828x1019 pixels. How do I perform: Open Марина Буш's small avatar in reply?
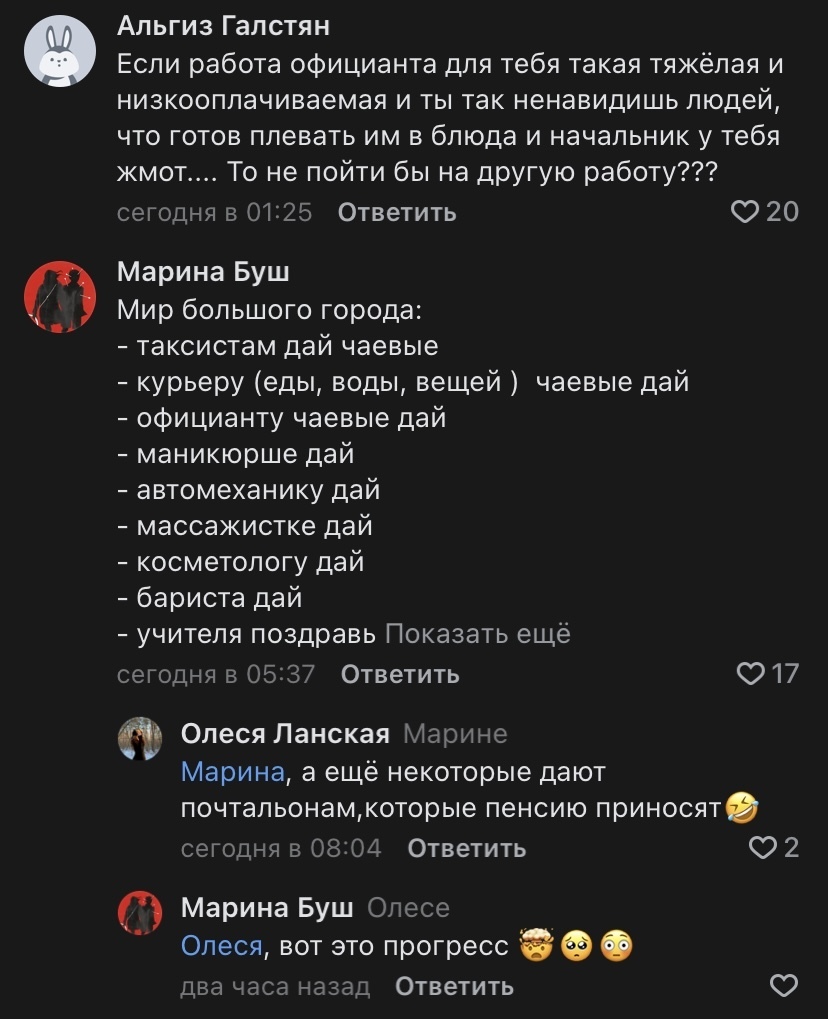pos(140,914)
